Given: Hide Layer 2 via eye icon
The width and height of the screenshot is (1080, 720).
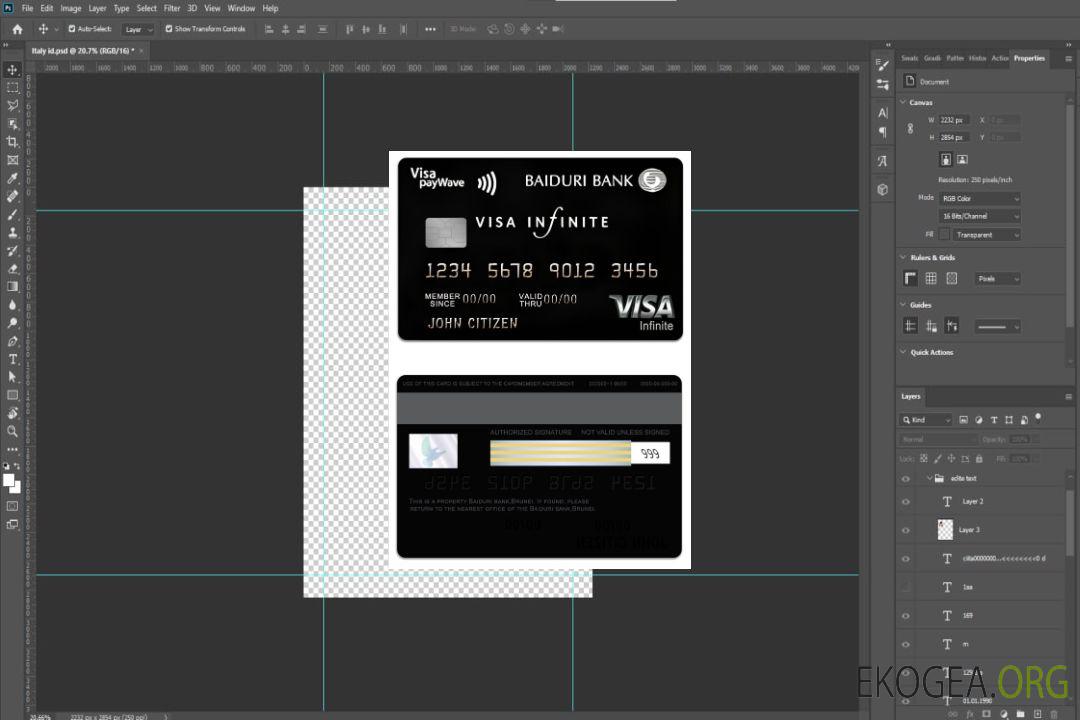Looking at the screenshot, I should click(x=906, y=502).
